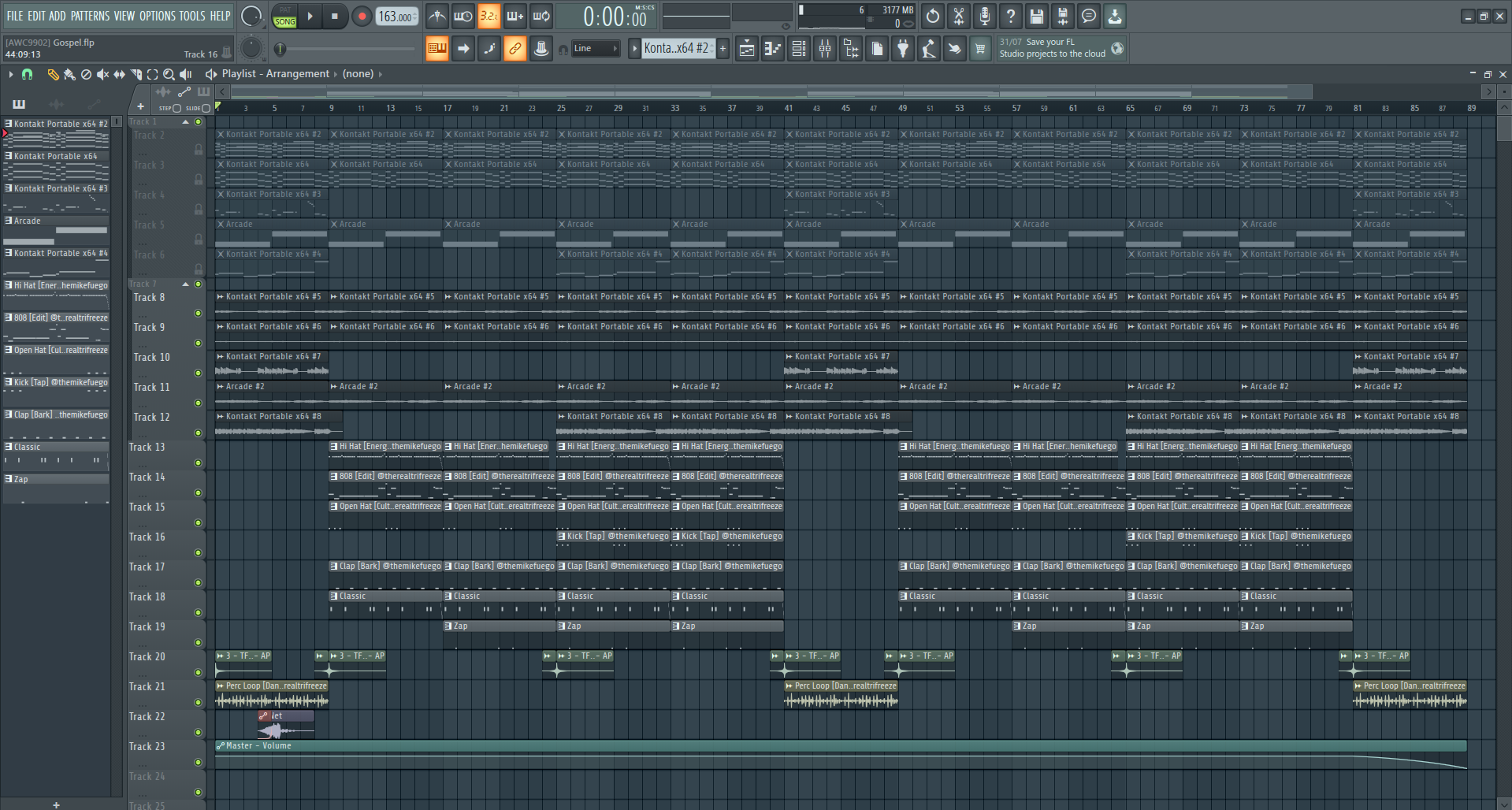Toggle the metronome icon
This screenshot has height=810, width=1512.
tap(437, 16)
